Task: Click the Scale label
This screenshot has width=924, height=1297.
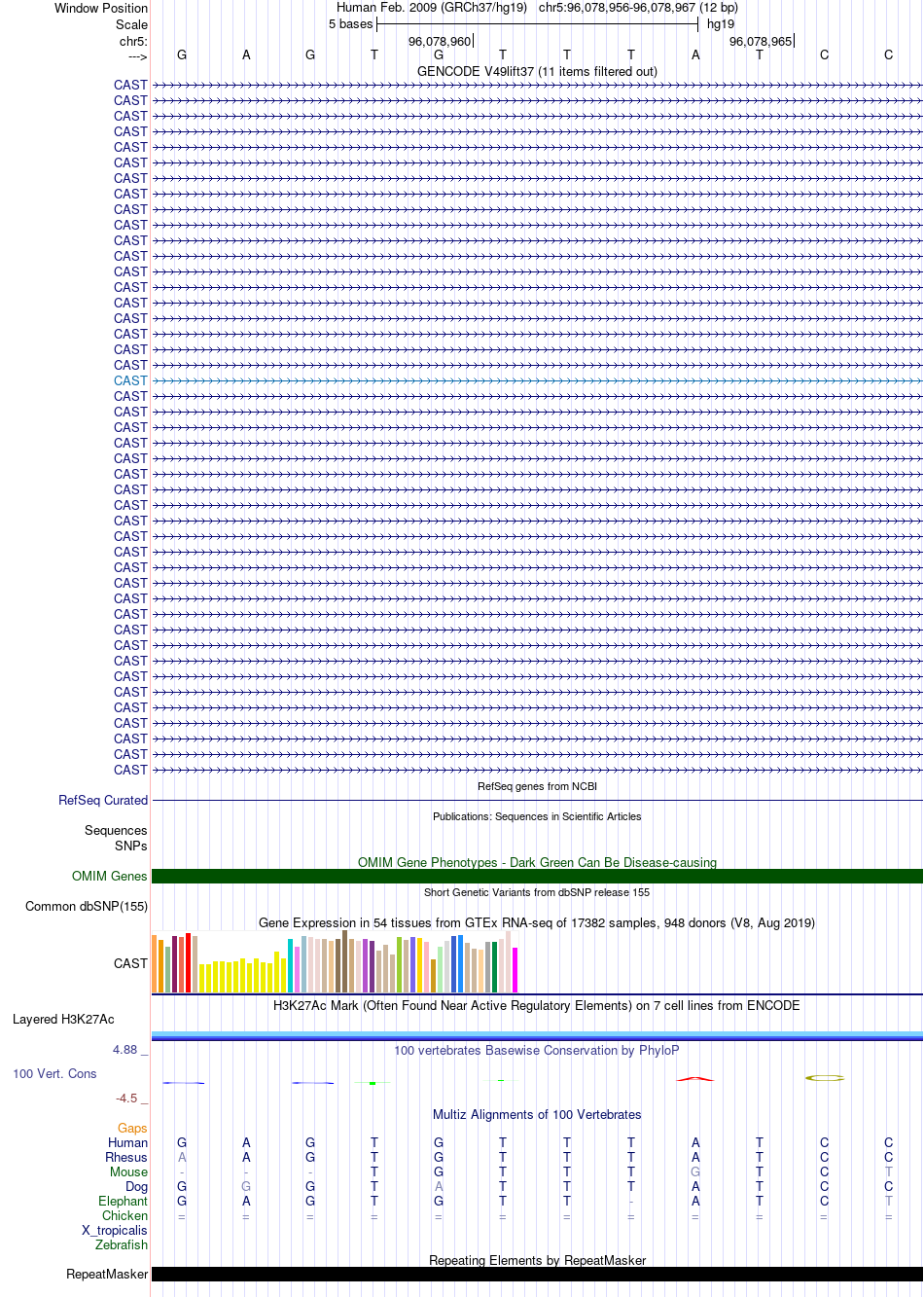Action: point(131,24)
